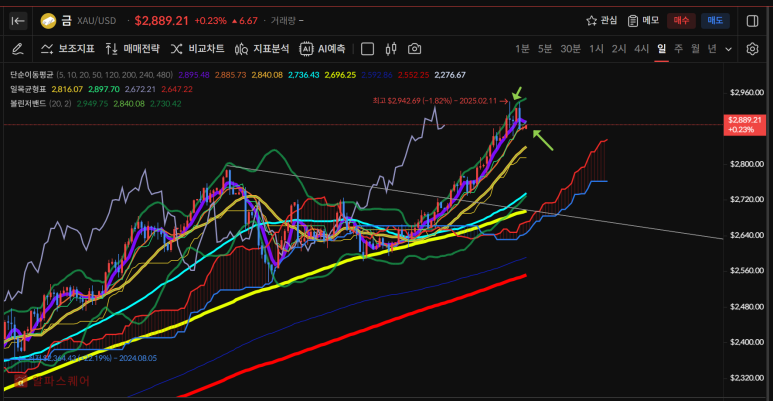Switch to 4시 timeframe
Screen dimensions: 773x401
tap(641, 49)
